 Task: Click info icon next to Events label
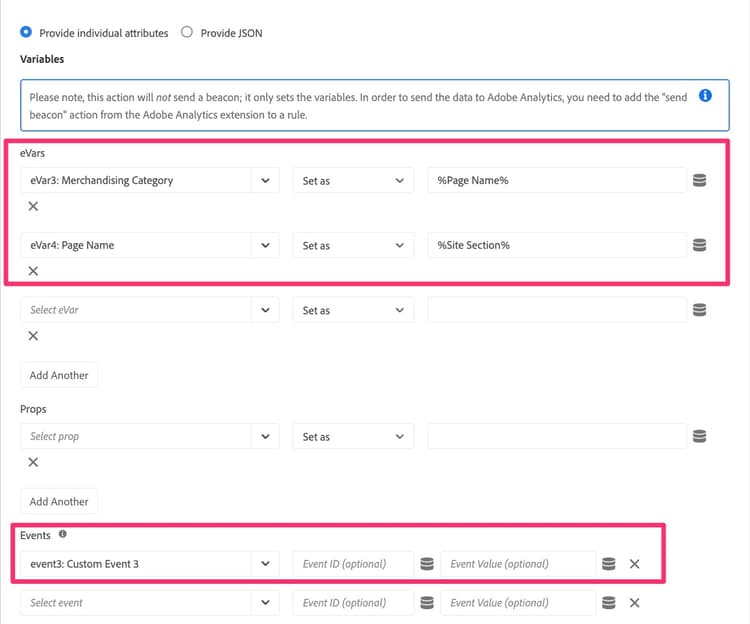click(62, 535)
